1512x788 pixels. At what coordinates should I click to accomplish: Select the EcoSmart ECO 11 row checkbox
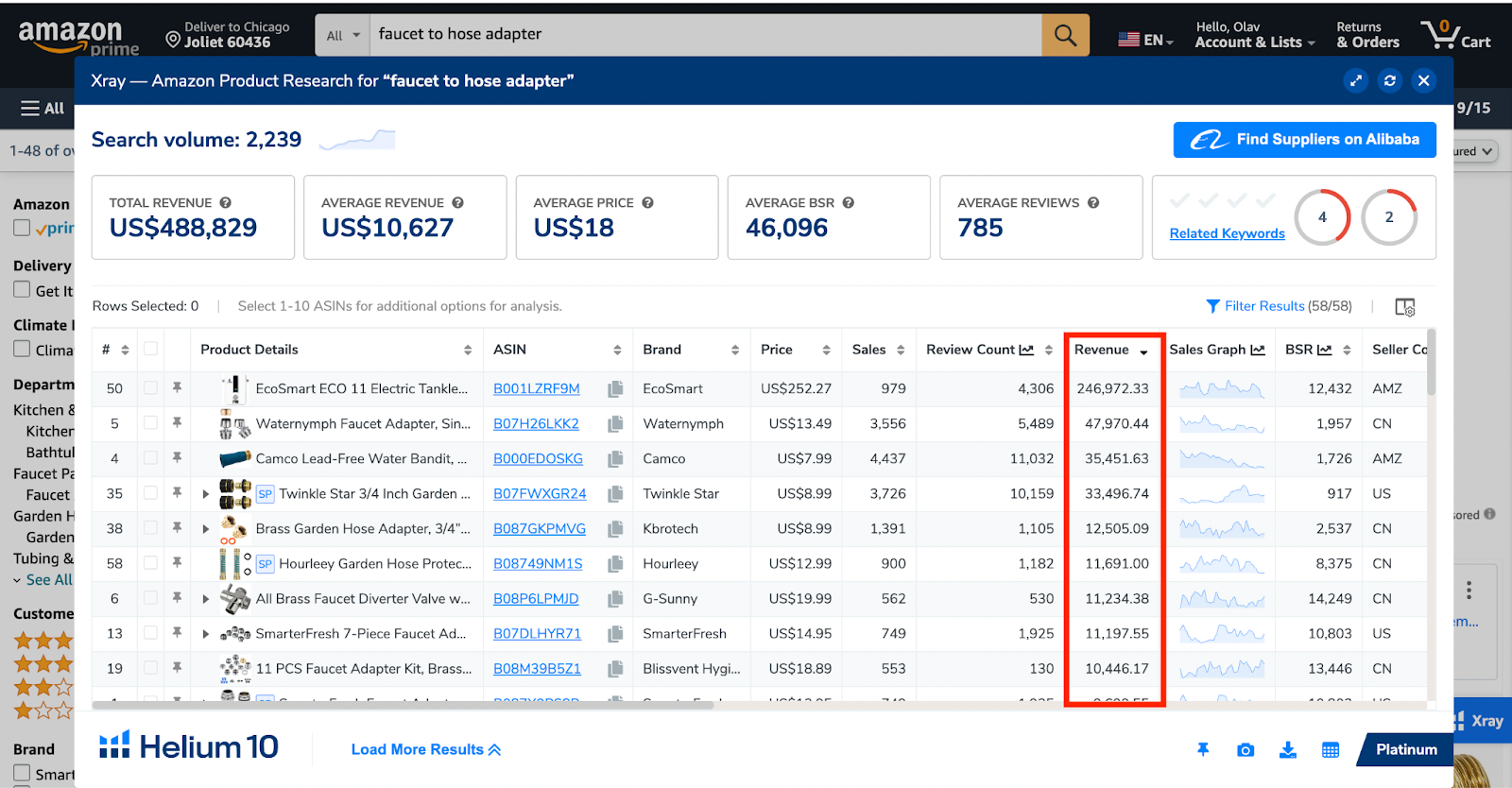click(150, 387)
